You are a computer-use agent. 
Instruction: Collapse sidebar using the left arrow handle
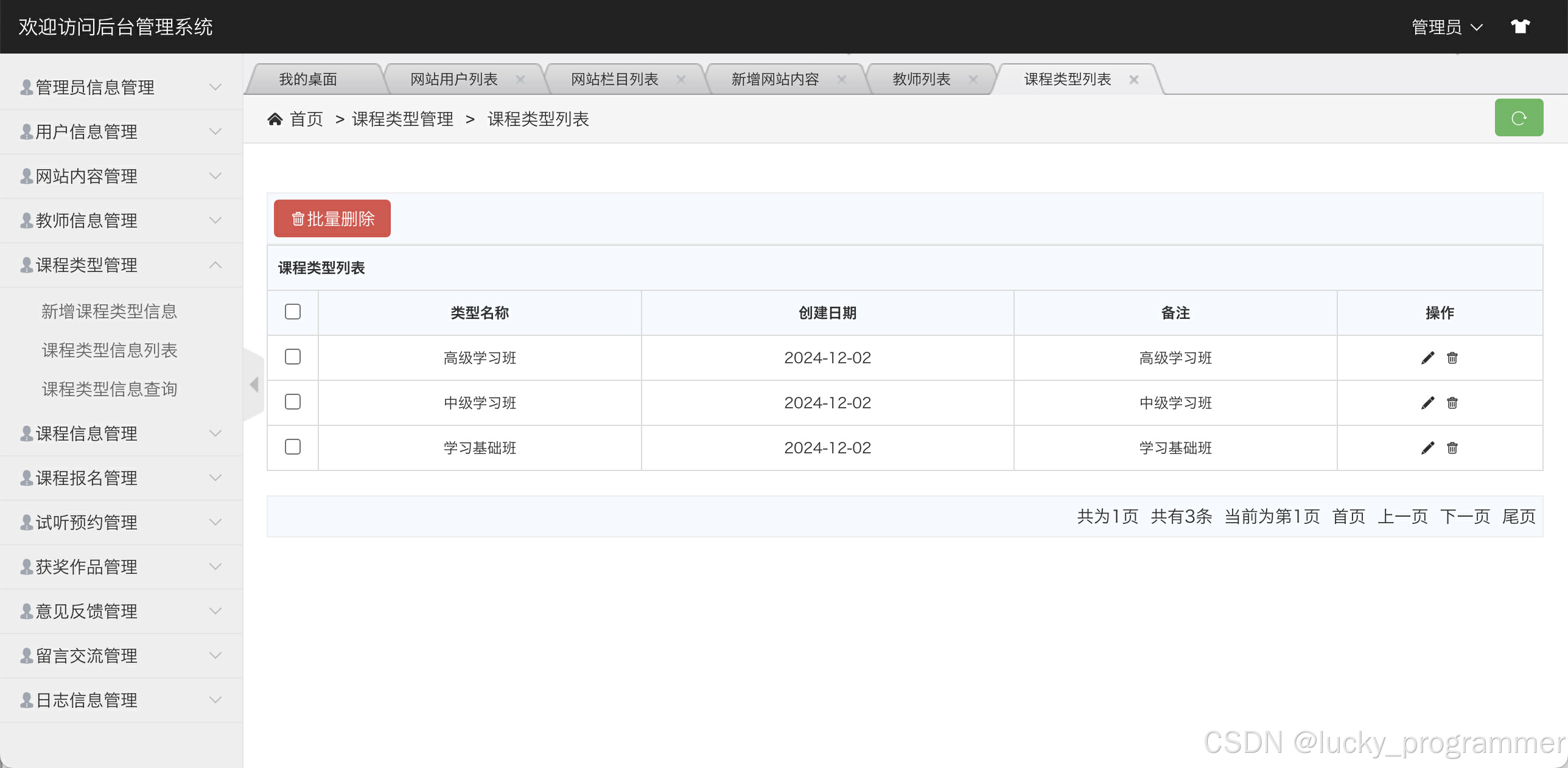point(254,385)
